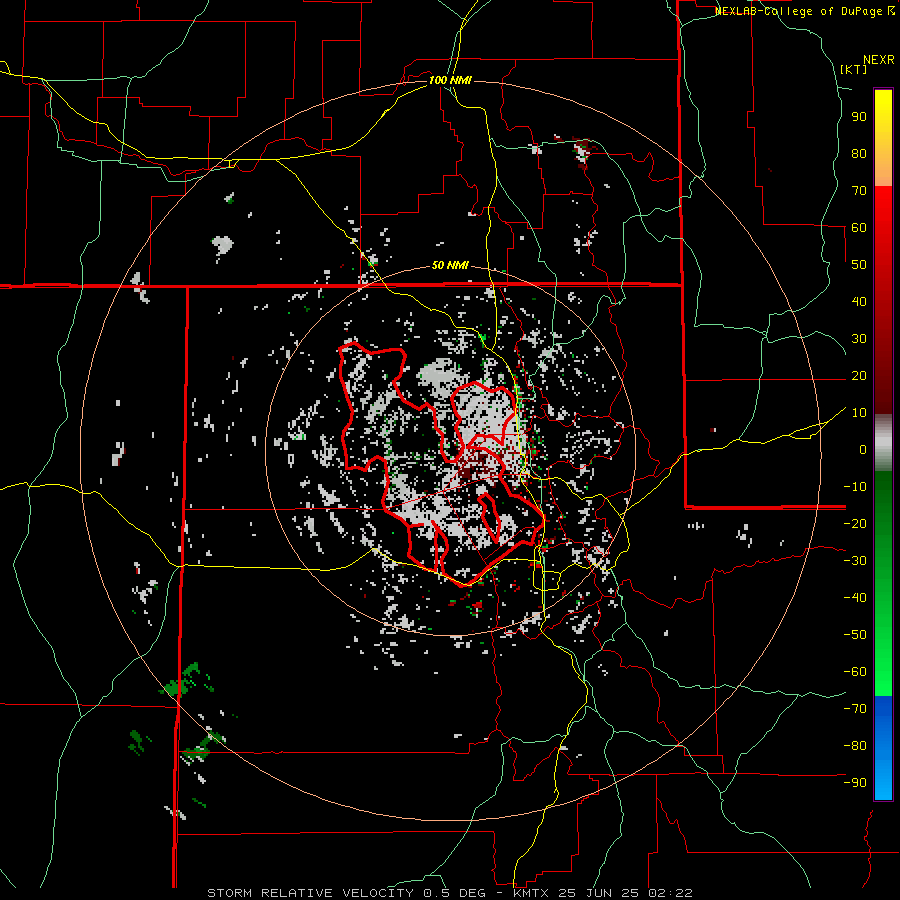Click the positive 40 scale label
Screen dimensions: 900x900
click(x=859, y=301)
